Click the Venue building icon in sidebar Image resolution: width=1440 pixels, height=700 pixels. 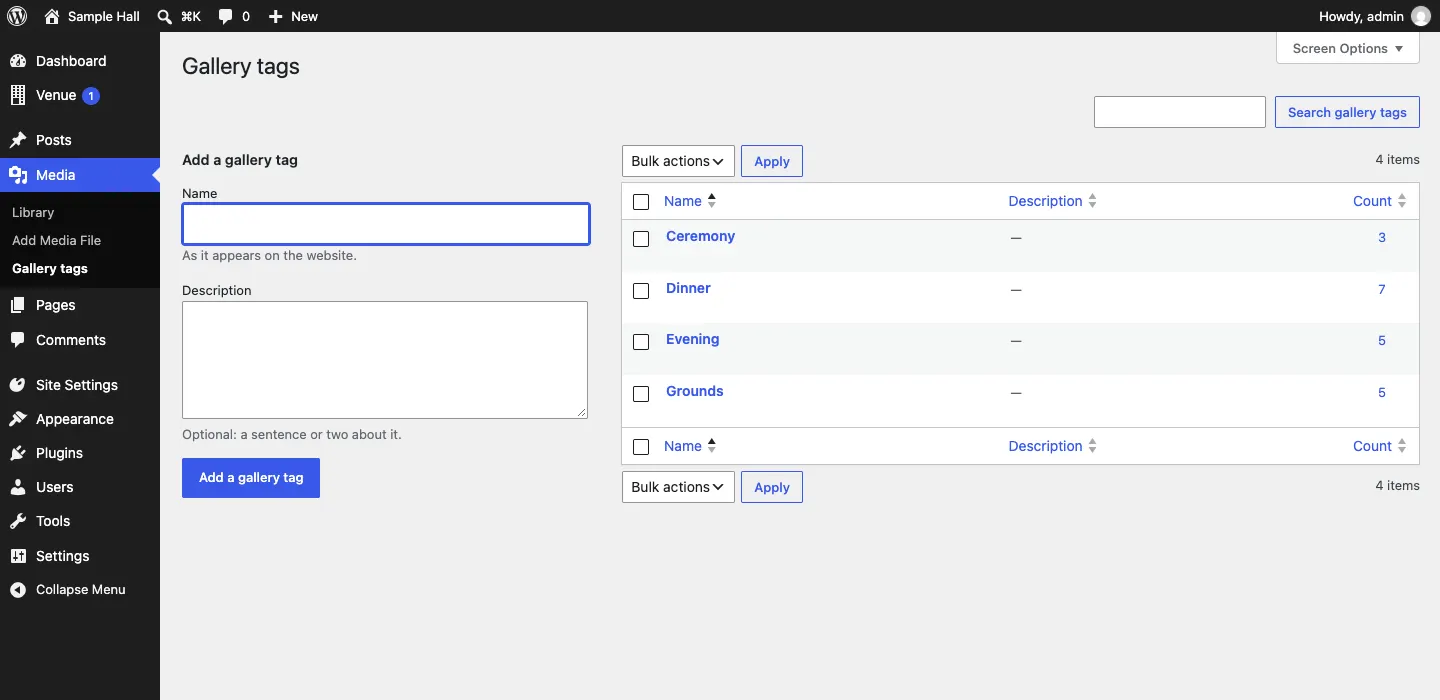click(x=18, y=95)
